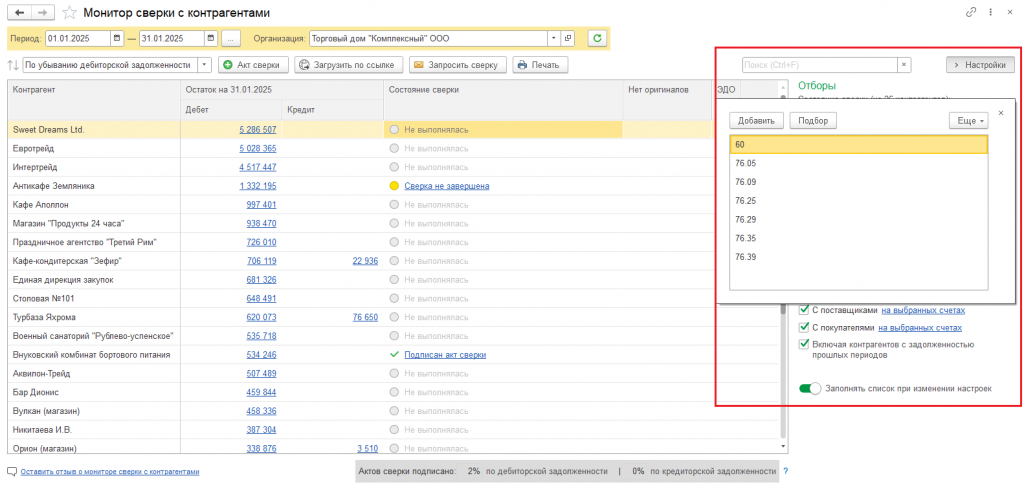The height and width of the screenshot is (489, 1024).
Task: Click status circle for Sweet Dreams Ltd.
Action: click(x=394, y=130)
